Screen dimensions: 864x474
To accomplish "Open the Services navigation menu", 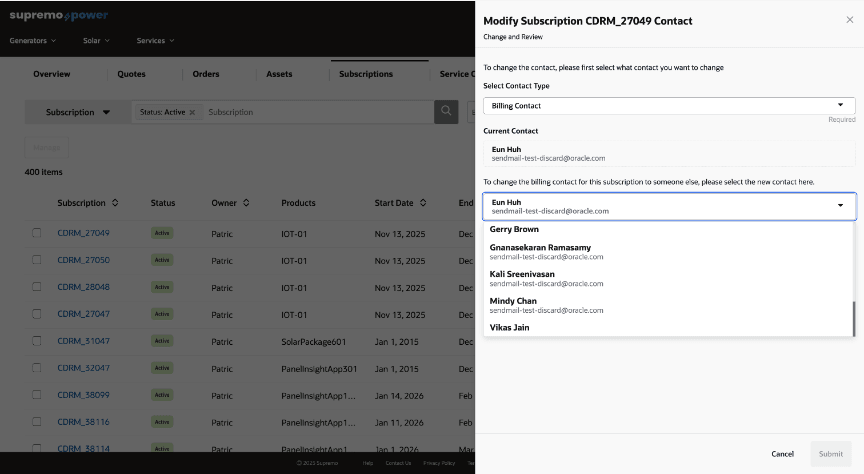I will pos(155,41).
